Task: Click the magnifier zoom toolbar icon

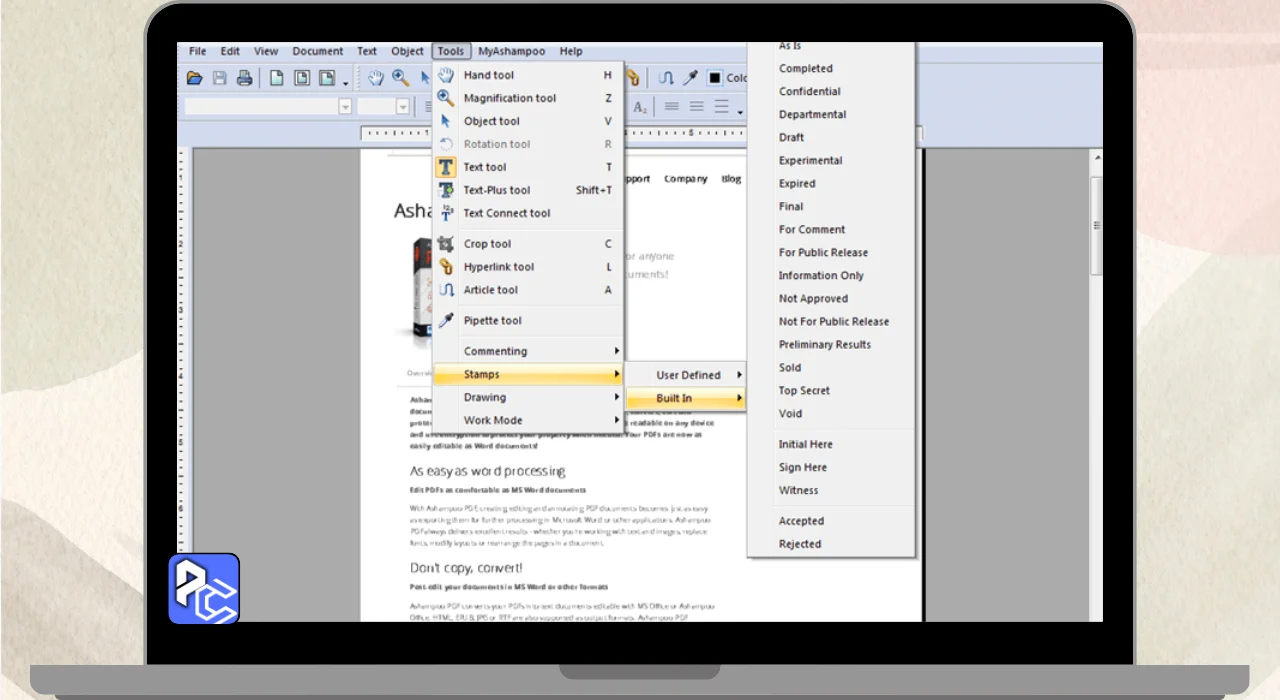Action: point(401,78)
